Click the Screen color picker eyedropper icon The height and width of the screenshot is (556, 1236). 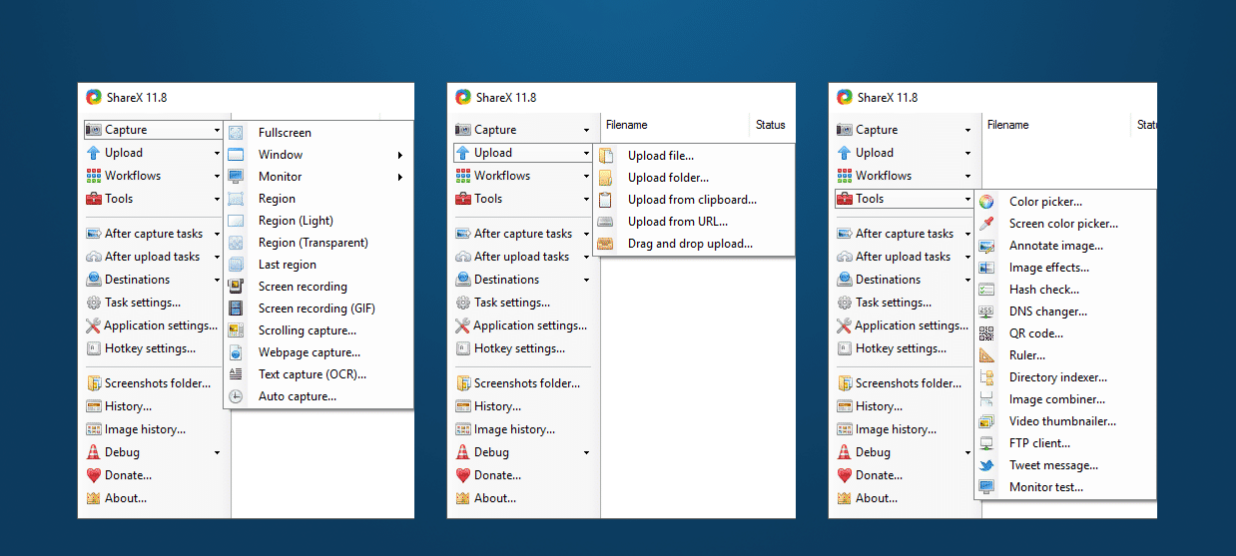coord(987,223)
